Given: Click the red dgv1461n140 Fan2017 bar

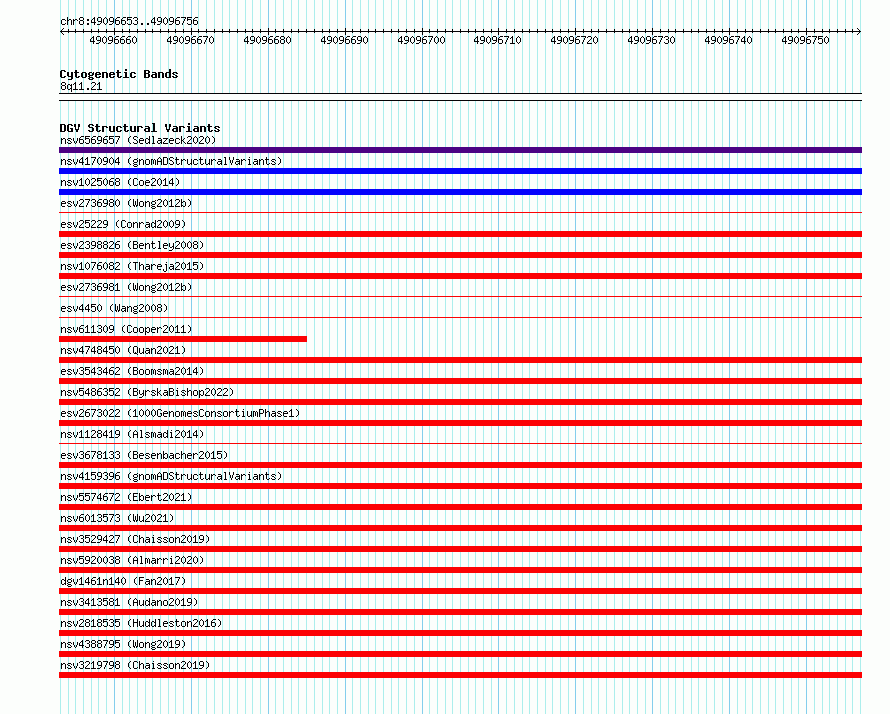Looking at the screenshot, I should 460,591.
